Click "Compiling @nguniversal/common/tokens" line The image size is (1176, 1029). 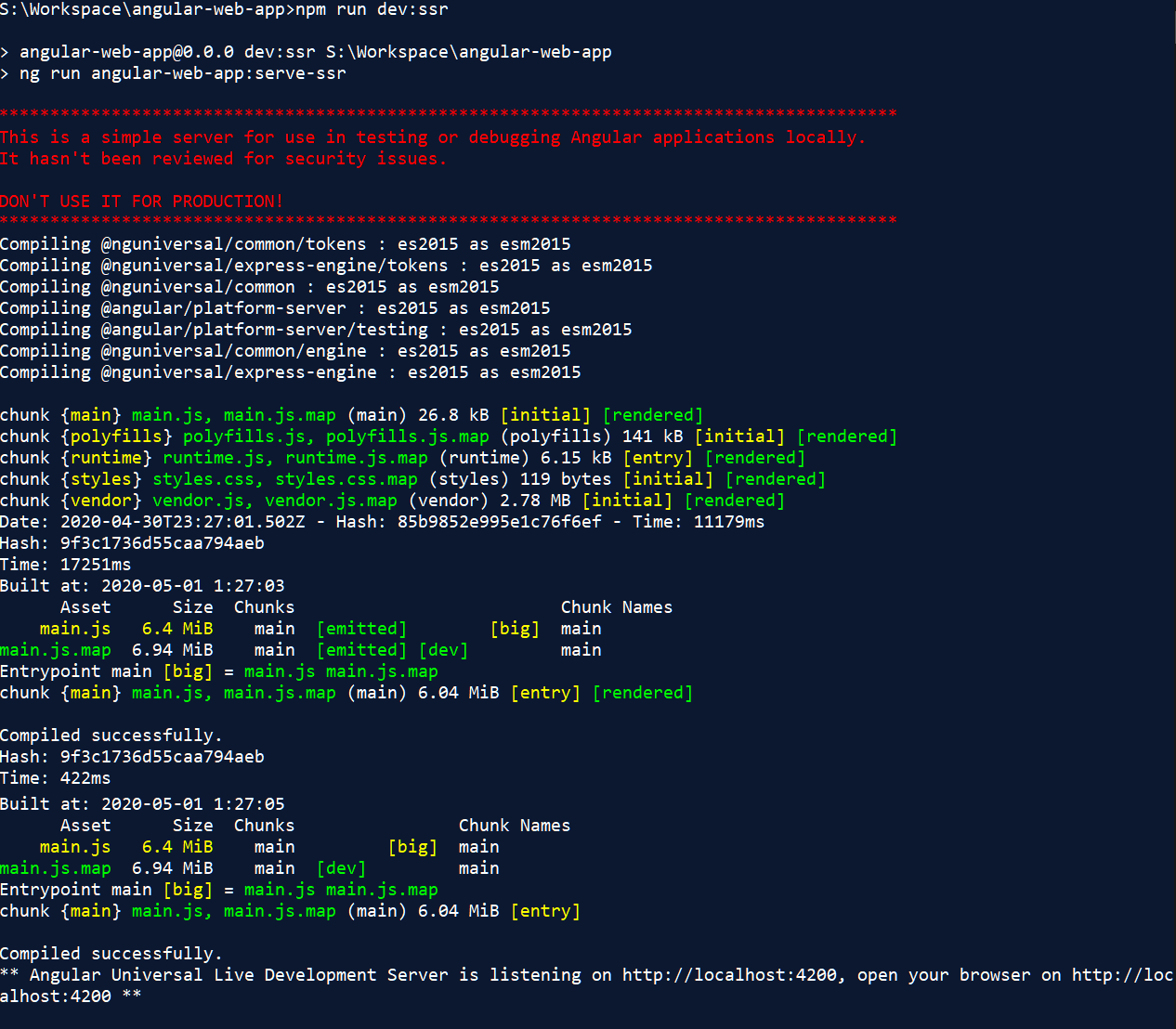285,244
